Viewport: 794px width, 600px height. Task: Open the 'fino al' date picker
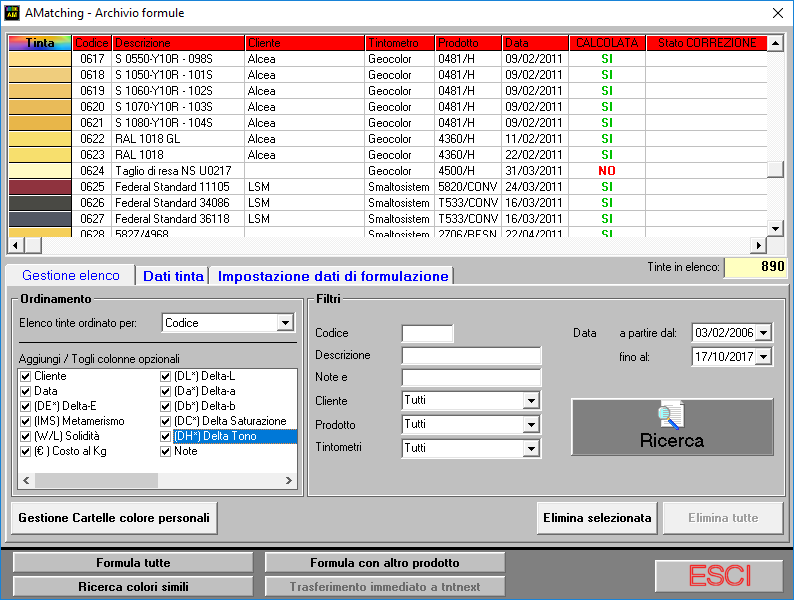click(764, 357)
